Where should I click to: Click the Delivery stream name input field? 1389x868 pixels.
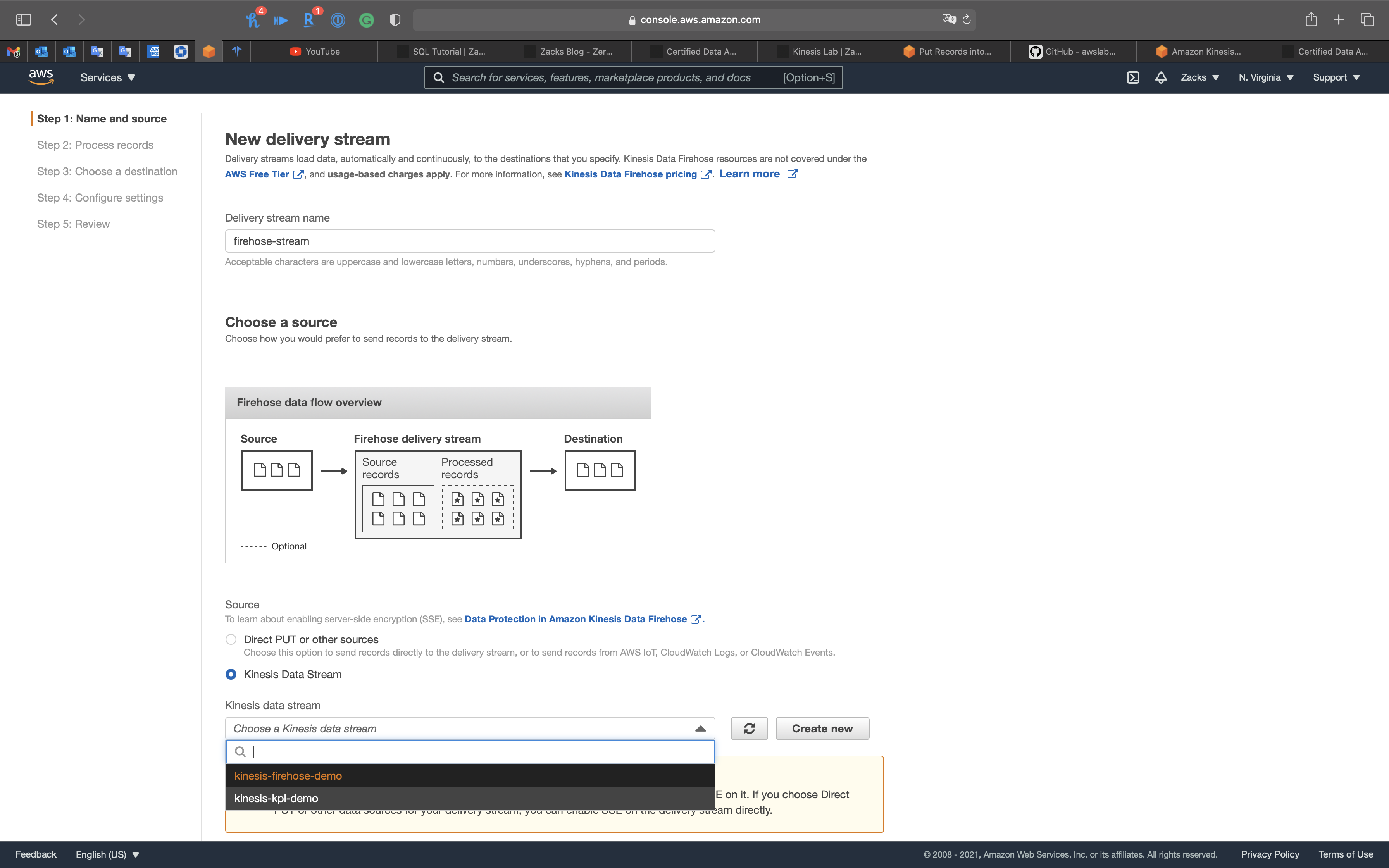pyautogui.click(x=469, y=241)
